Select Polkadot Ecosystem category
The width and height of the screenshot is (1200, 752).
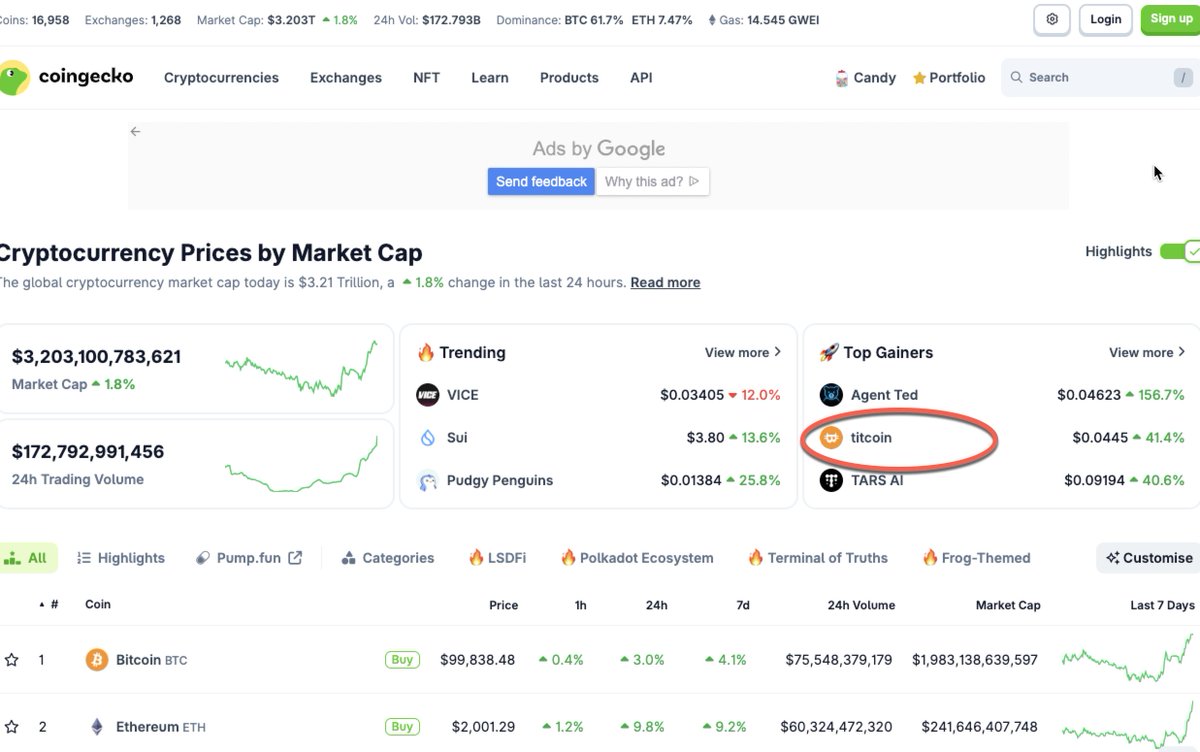tap(637, 558)
